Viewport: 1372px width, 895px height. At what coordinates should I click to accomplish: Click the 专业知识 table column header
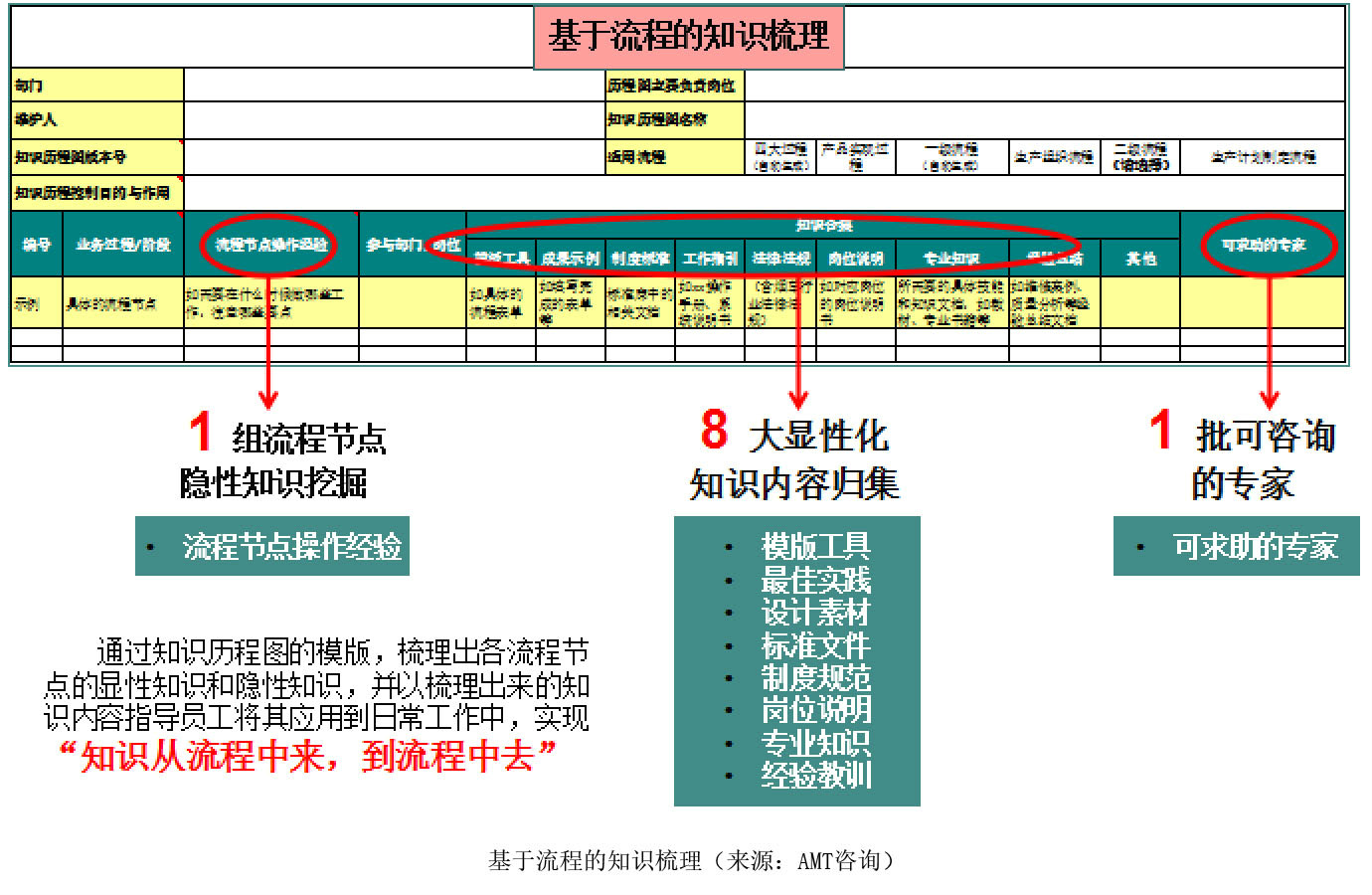952,259
